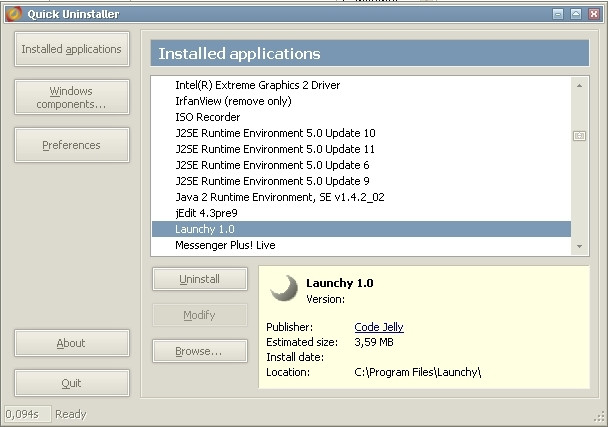Open the Code Jelly publisher link
608x427 pixels.
(x=379, y=327)
